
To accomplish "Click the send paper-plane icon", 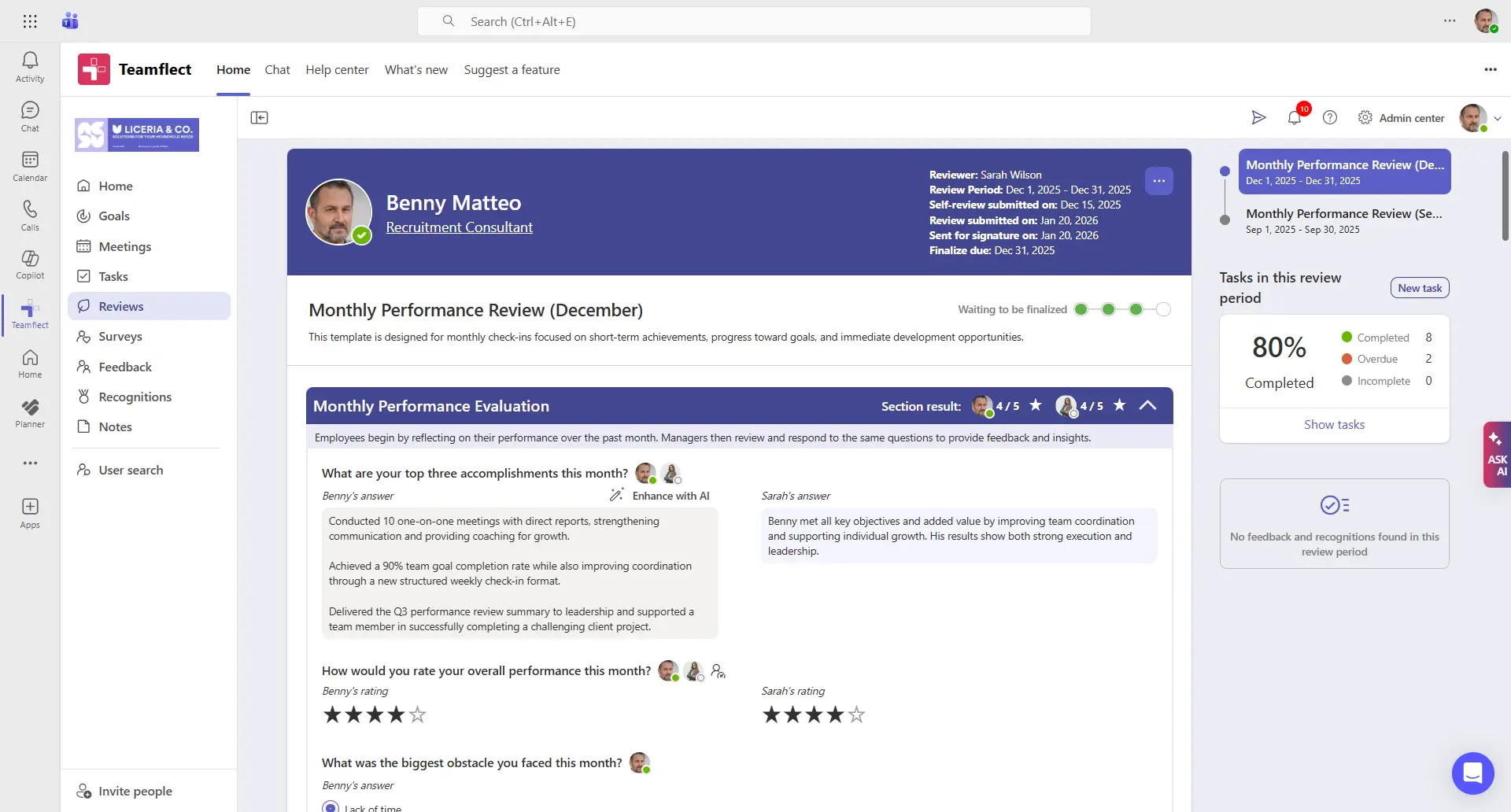I will click(x=1258, y=118).
